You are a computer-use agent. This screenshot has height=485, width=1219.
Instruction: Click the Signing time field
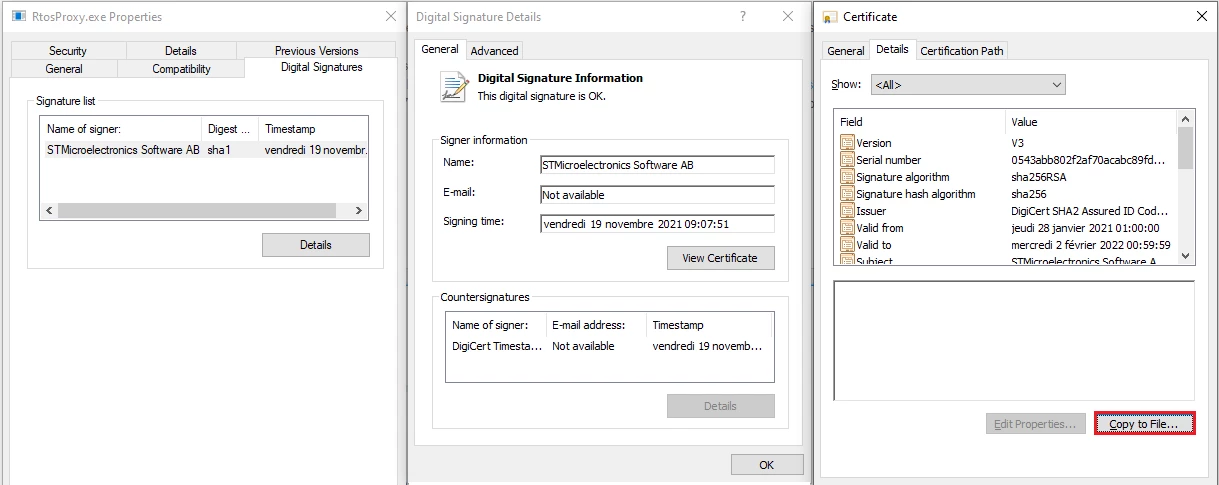coord(657,225)
